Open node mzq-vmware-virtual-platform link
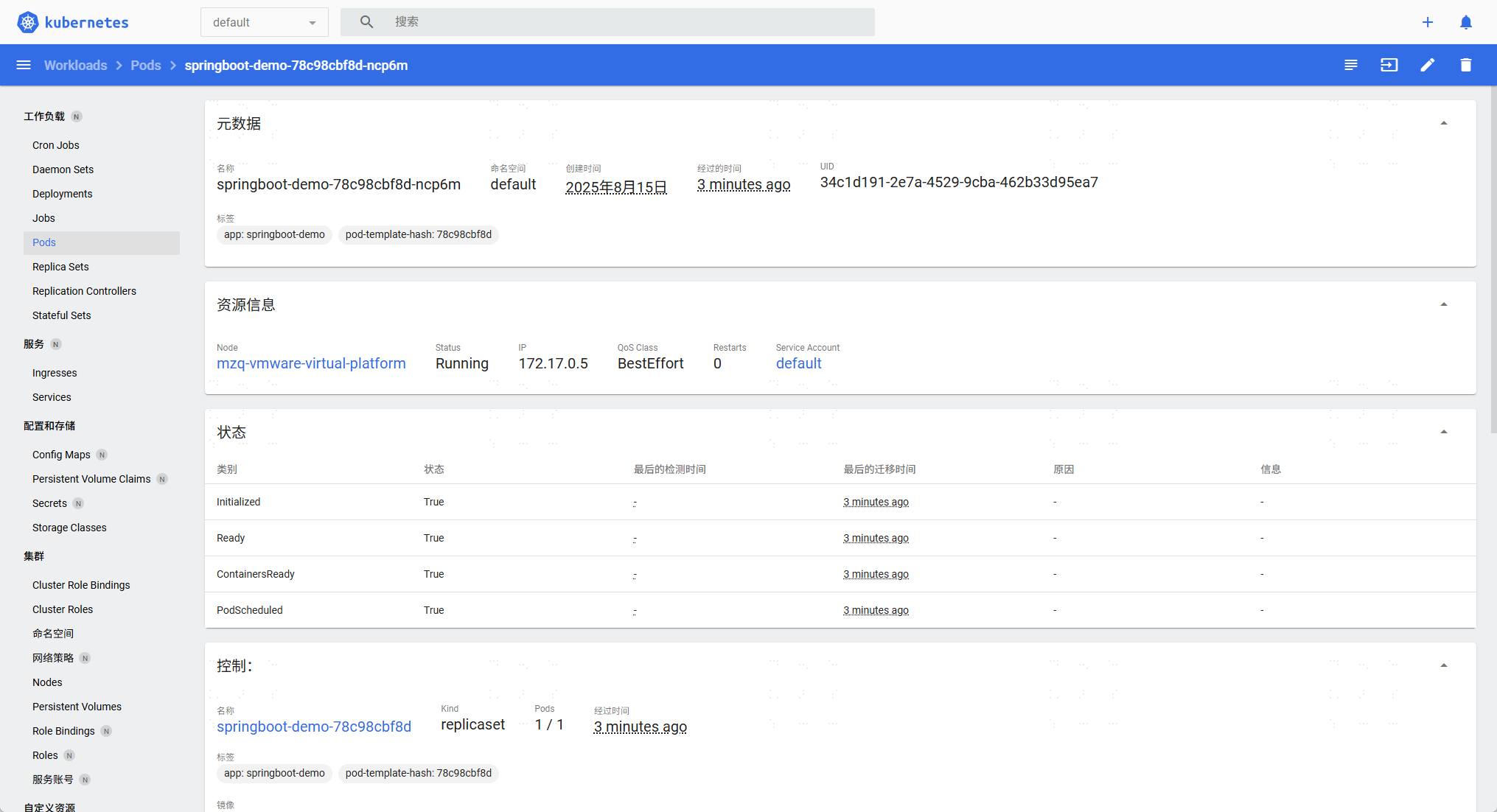 (x=310, y=363)
